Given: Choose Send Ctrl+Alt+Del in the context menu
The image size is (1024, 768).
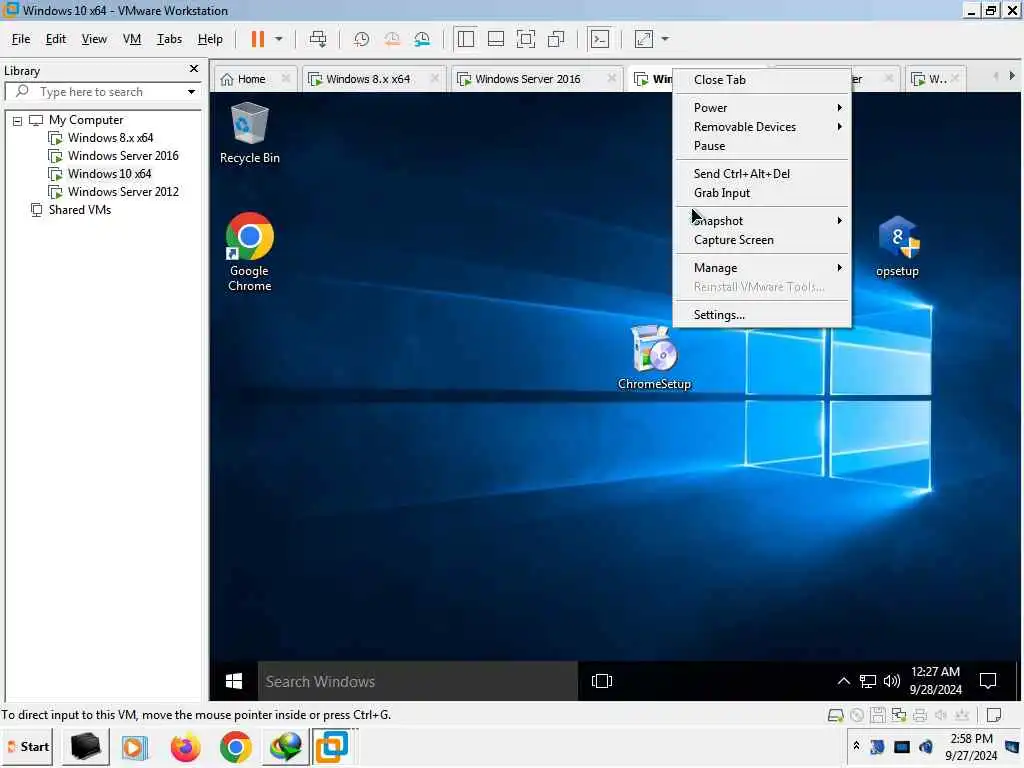Looking at the screenshot, I should click(762, 174).
